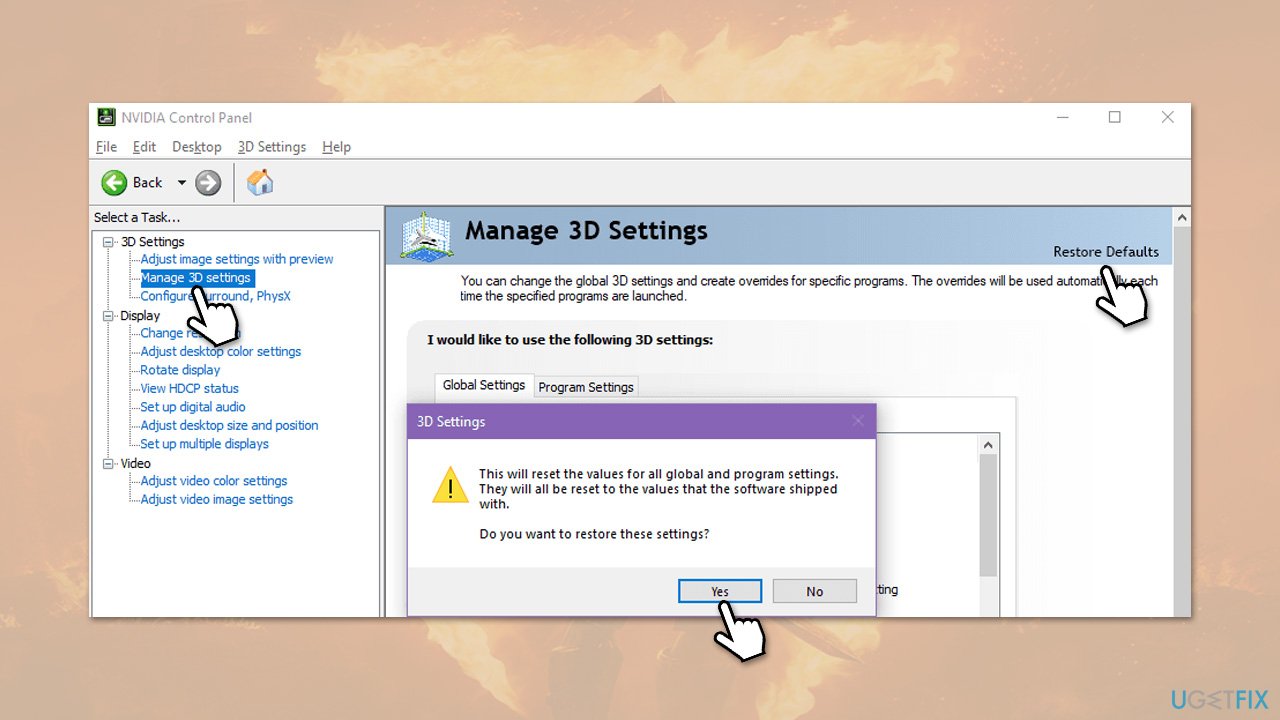Click the settings list scrollbar up arrow
This screenshot has height=720, width=1280.
pyautogui.click(x=988, y=445)
